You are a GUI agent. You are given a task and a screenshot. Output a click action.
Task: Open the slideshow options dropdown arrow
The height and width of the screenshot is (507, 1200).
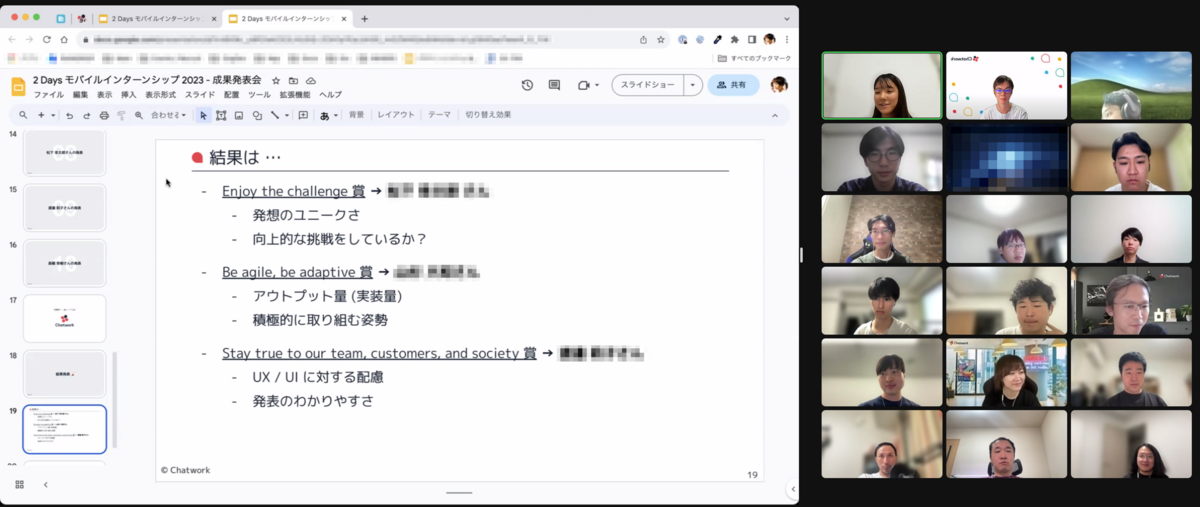[693, 85]
